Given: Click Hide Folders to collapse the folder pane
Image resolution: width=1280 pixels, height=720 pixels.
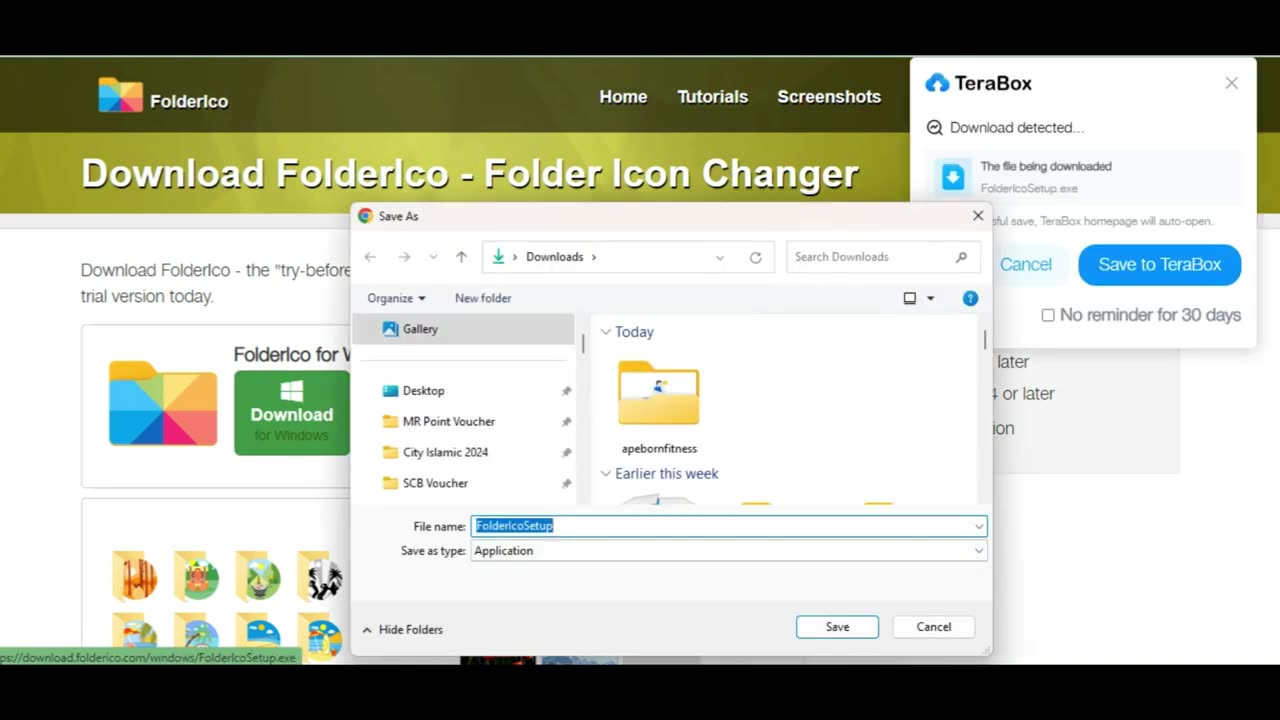Looking at the screenshot, I should [x=402, y=629].
